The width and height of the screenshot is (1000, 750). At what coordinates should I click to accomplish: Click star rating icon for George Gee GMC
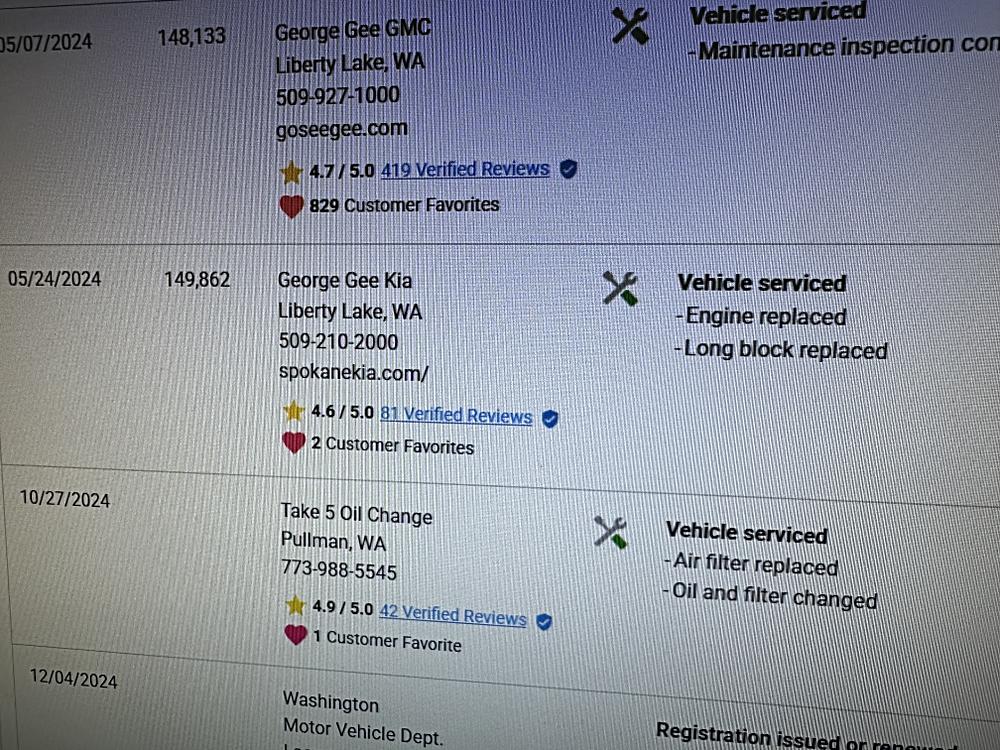click(x=291, y=172)
